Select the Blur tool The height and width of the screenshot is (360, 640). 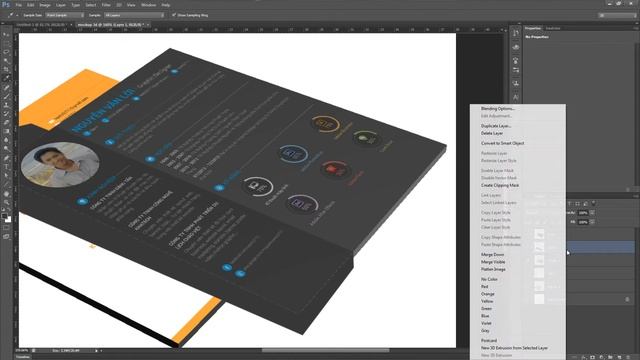6,140
